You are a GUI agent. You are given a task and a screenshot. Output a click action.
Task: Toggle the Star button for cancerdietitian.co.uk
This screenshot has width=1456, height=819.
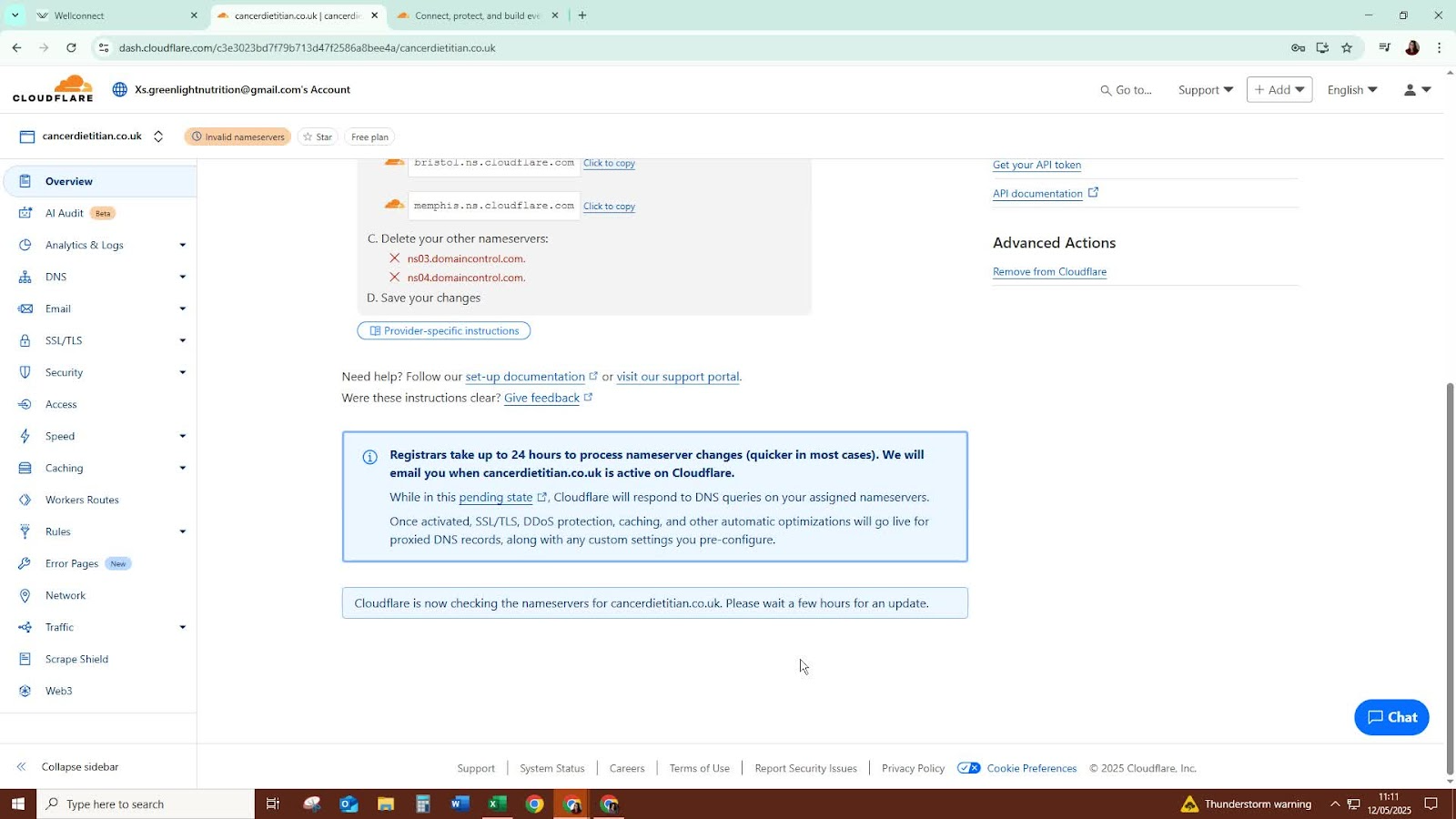[x=318, y=136]
